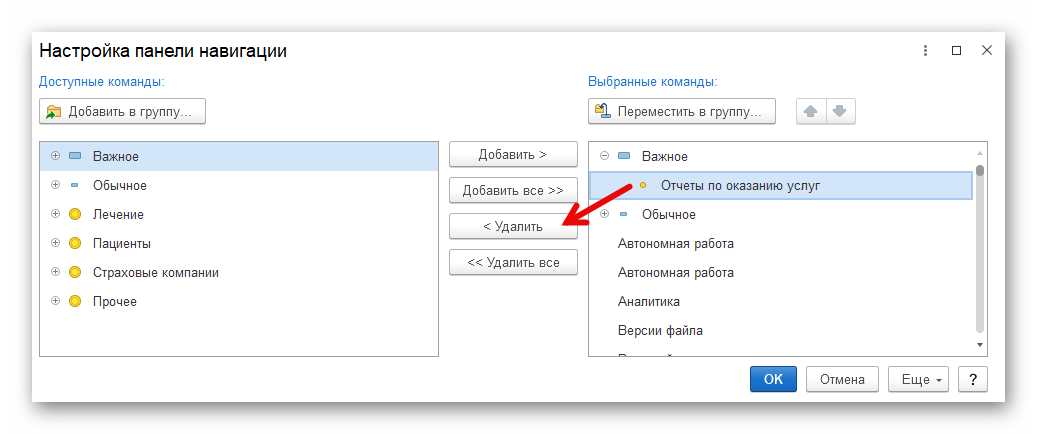This screenshot has width=1037, height=434.
Task: Select Страховые компании text in available list
Action: pos(155,272)
